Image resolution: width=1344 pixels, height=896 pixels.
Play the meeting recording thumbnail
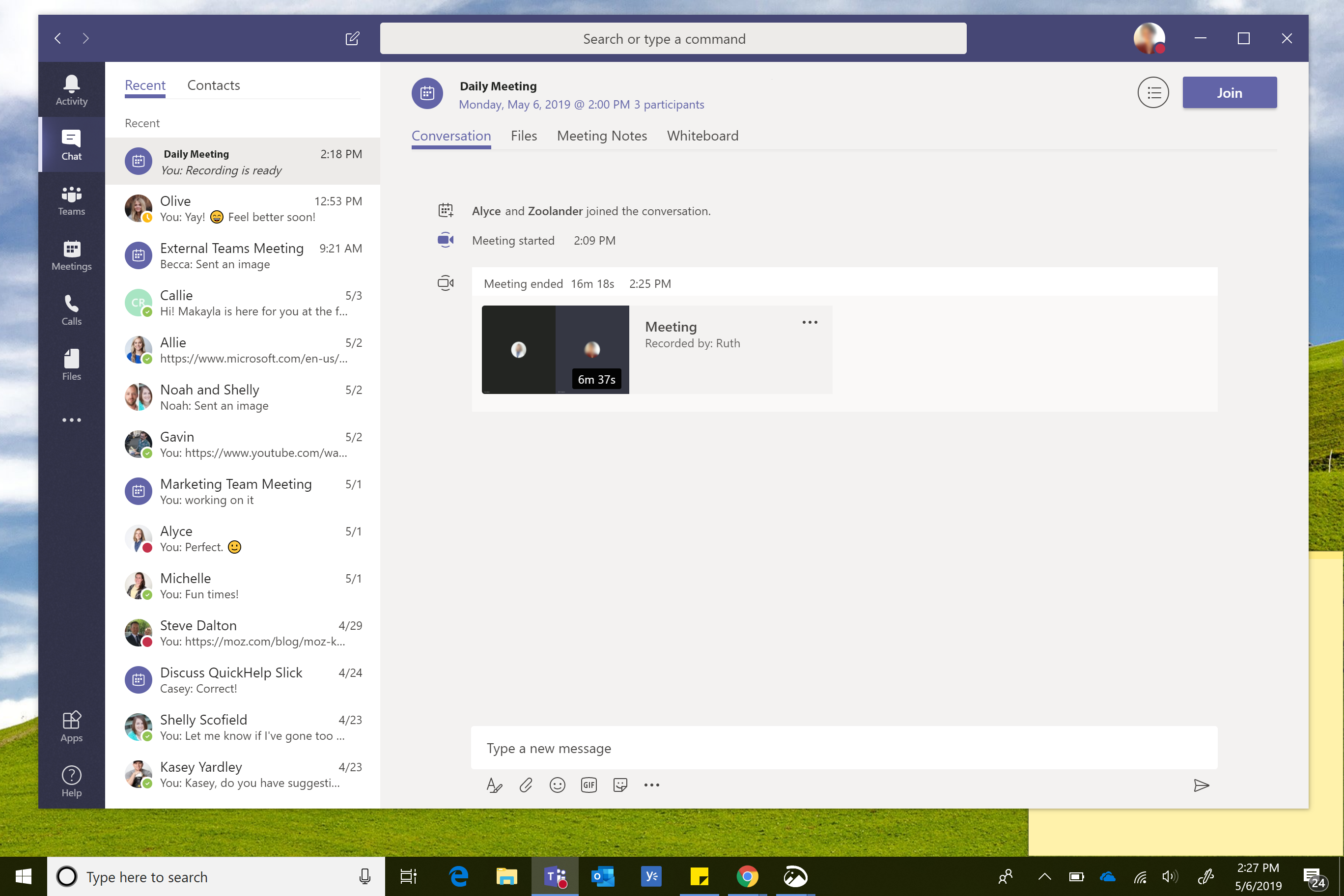pos(555,350)
